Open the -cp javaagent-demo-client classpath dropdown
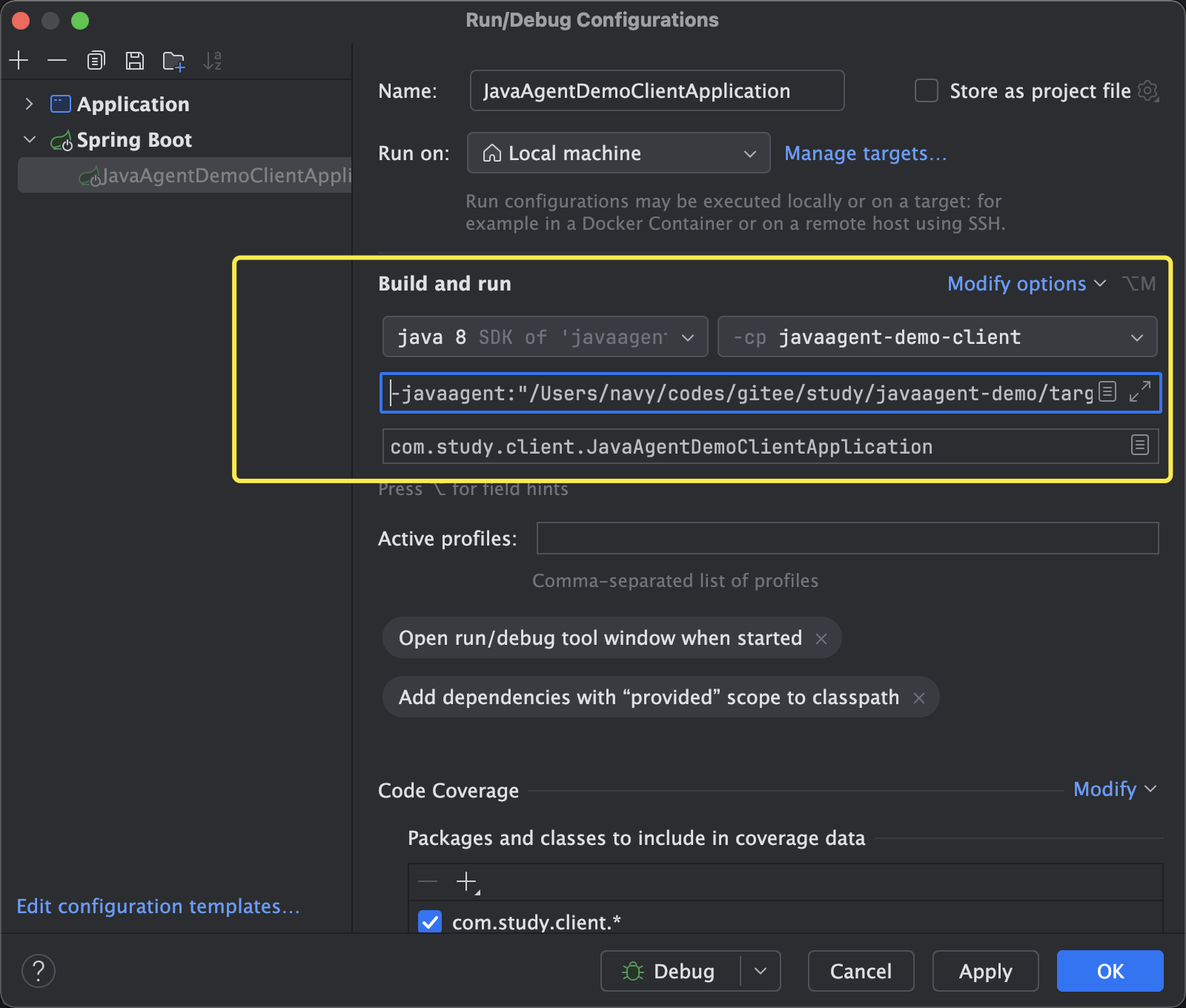The height and width of the screenshot is (1008, 1186). click(x=938, y=337)
